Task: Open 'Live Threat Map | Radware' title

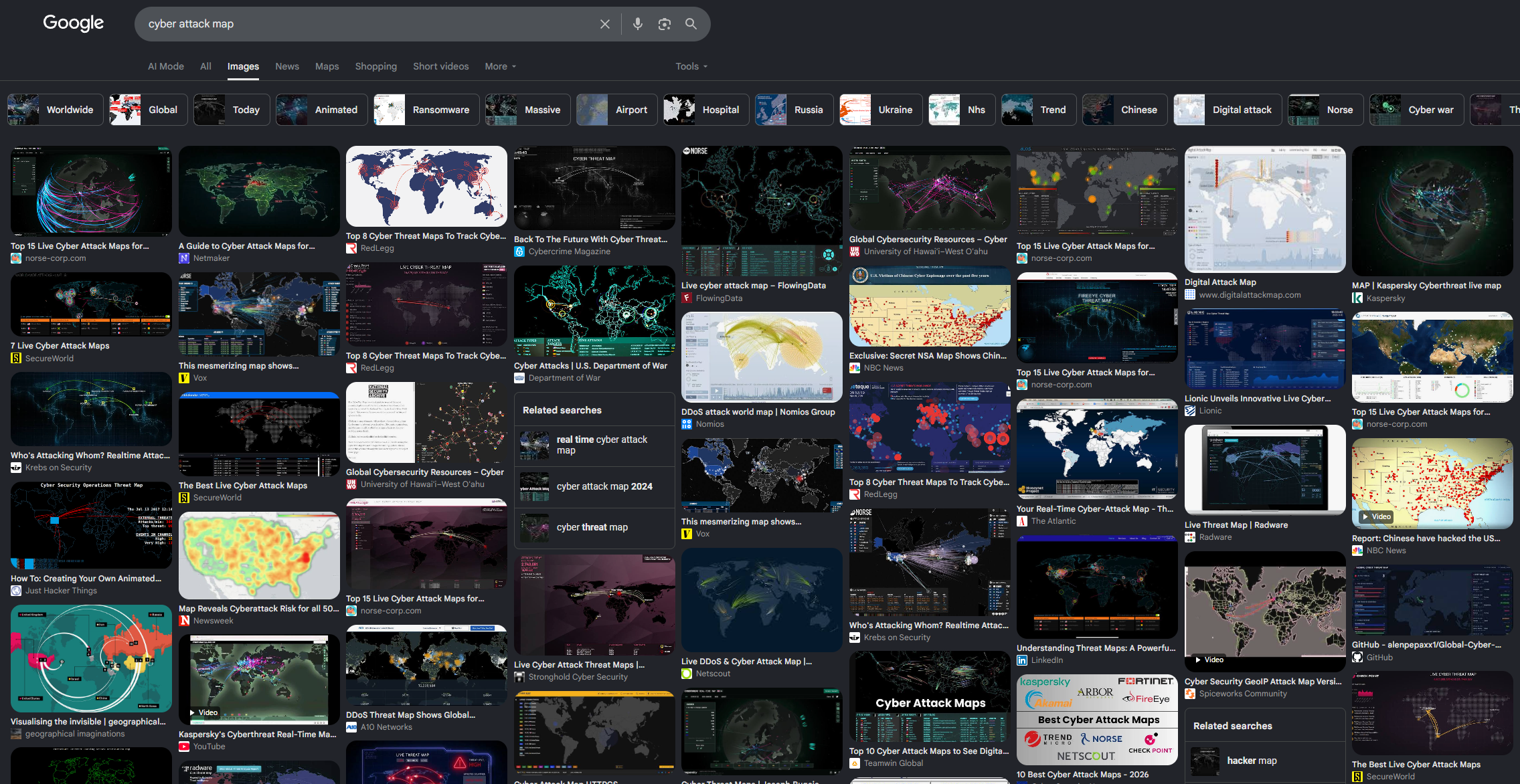Action: click(x=1236, y=525)
